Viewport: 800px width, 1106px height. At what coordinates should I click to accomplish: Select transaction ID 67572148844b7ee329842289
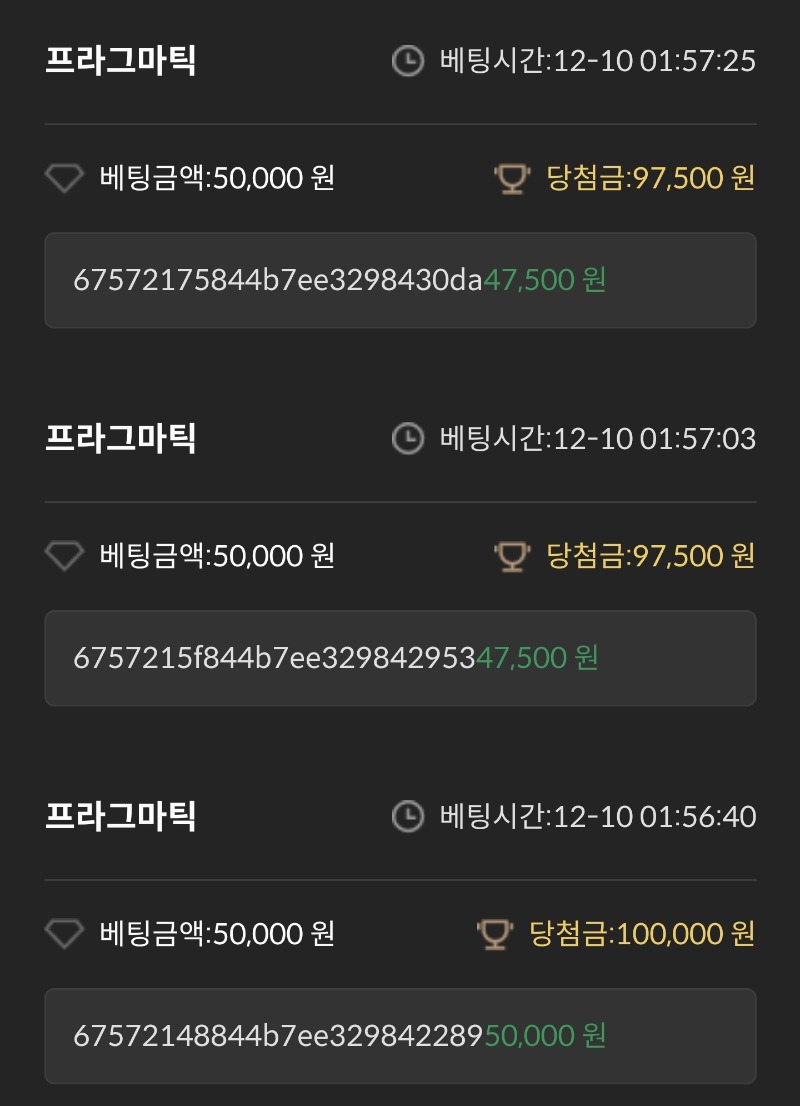click(x=278, y=1036)
